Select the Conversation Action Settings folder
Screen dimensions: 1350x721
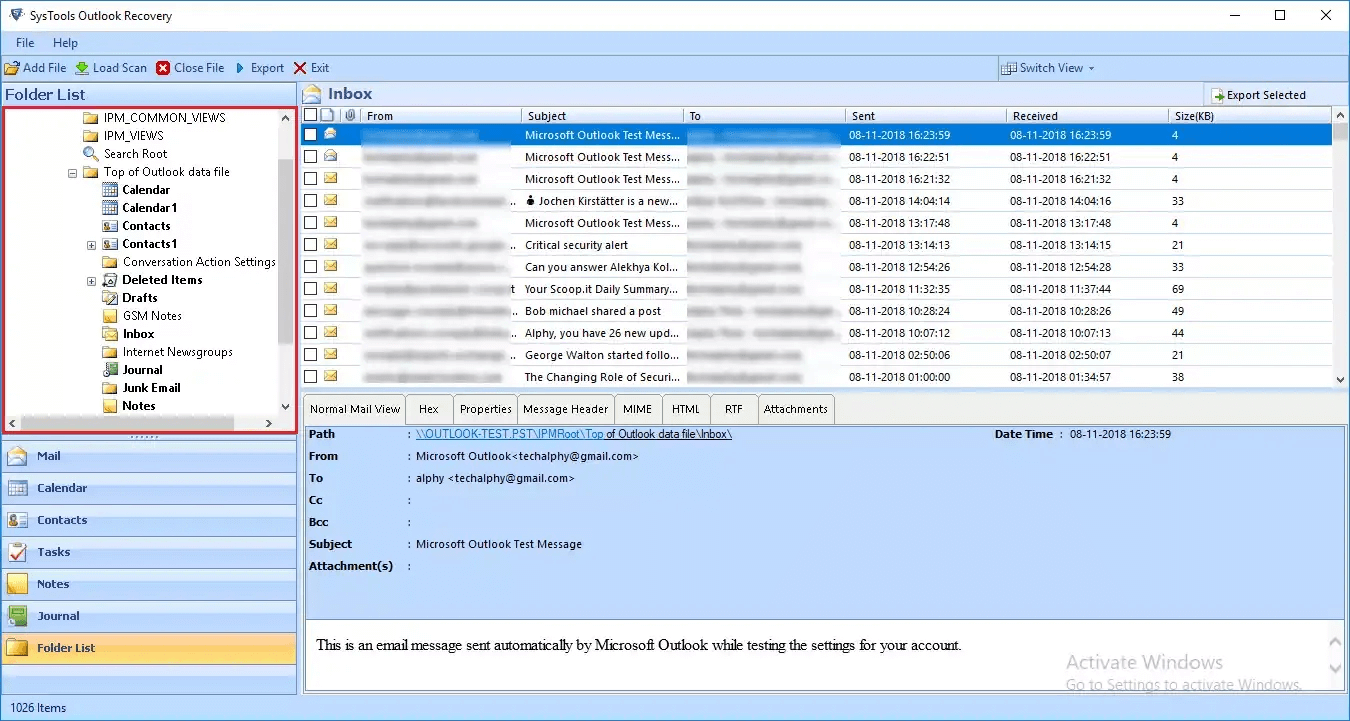[199, 262]
